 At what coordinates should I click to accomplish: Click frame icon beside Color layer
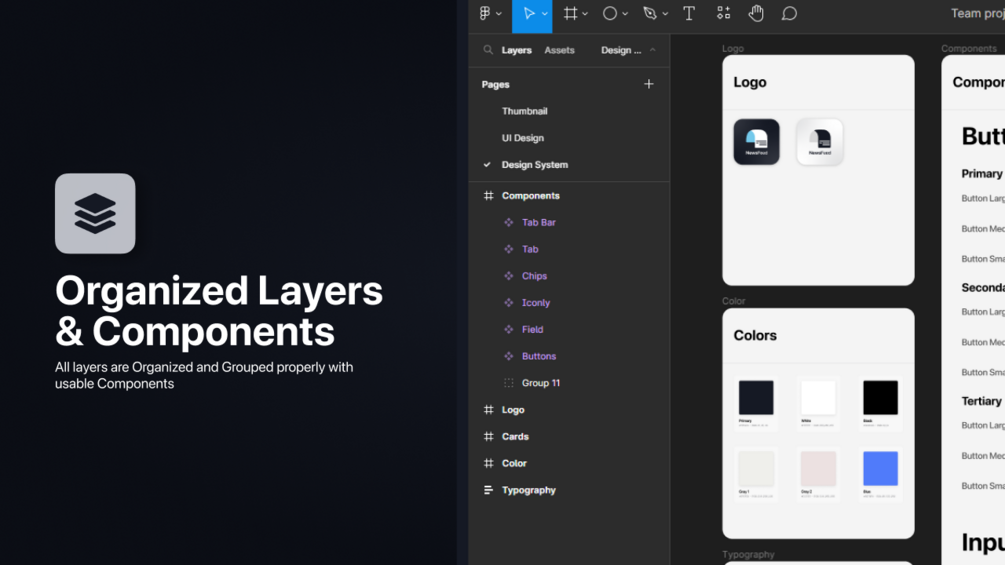point(488,463)
